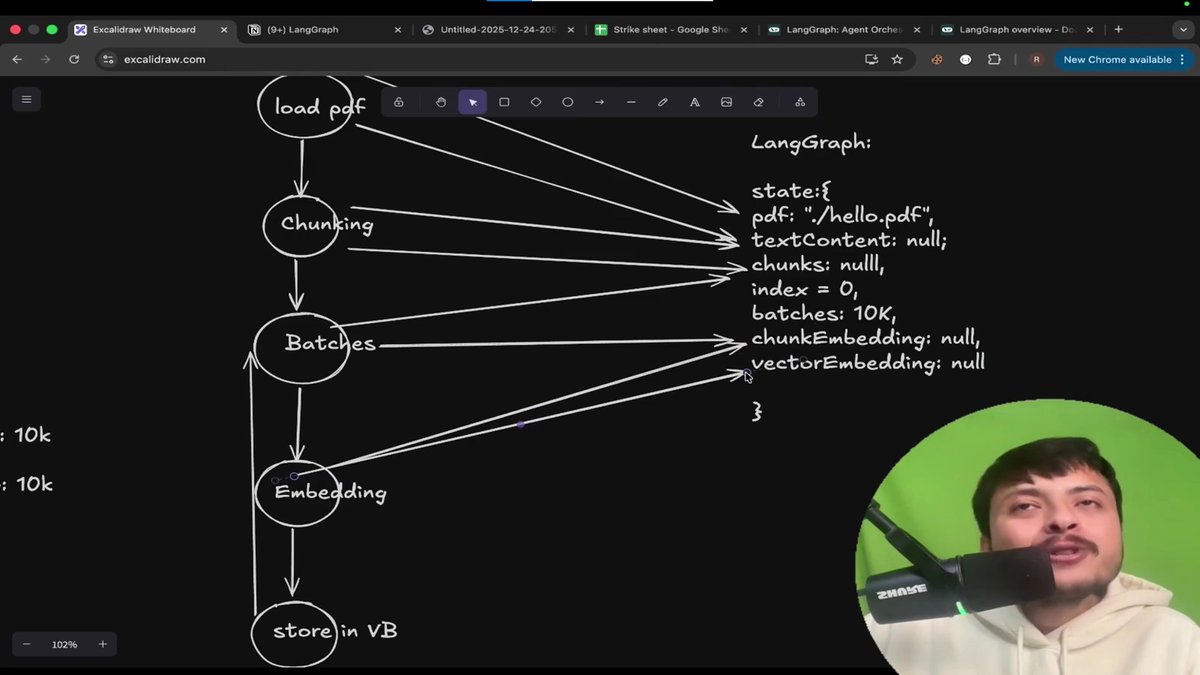Open the extra shapes dropdown at toolbar end
The image size is (1200, 675).
[799, 101]
